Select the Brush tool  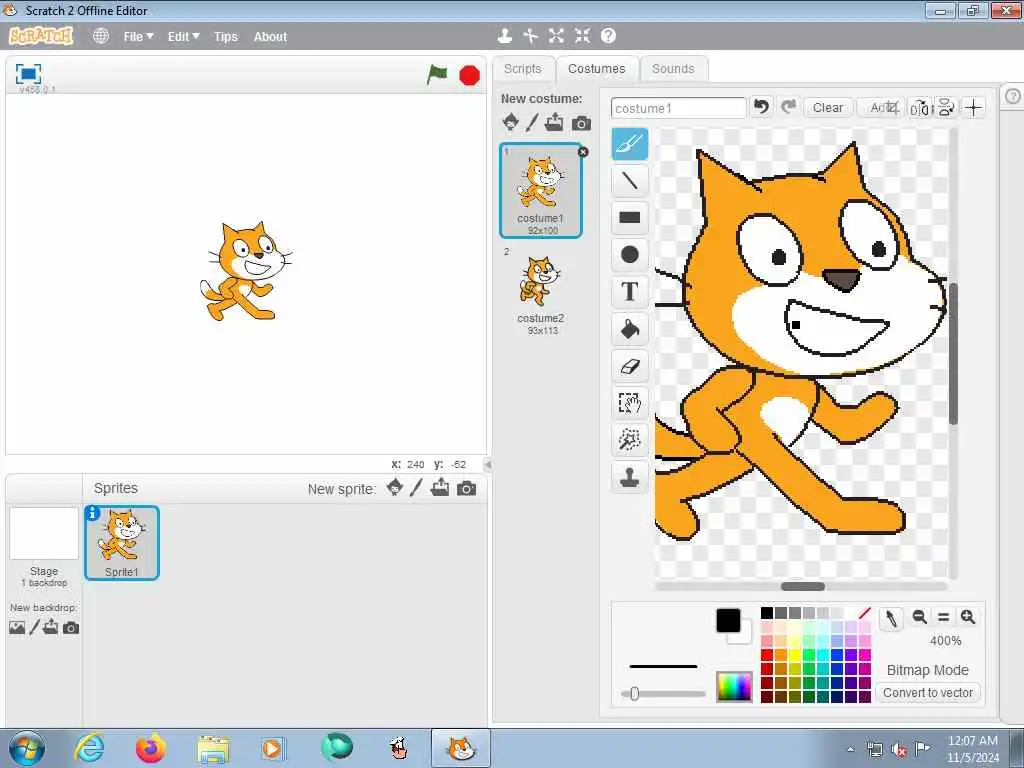pos(630,144)
